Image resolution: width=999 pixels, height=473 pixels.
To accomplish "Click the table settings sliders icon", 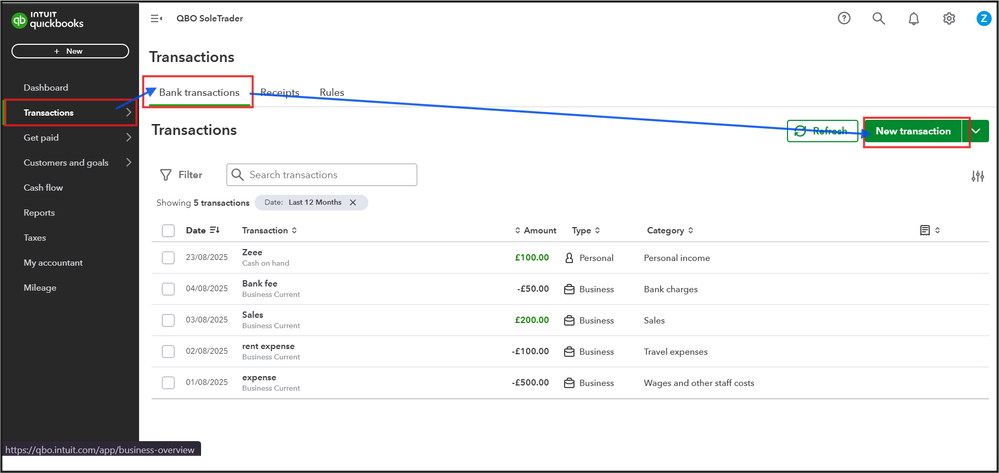I will pos(978,177).
